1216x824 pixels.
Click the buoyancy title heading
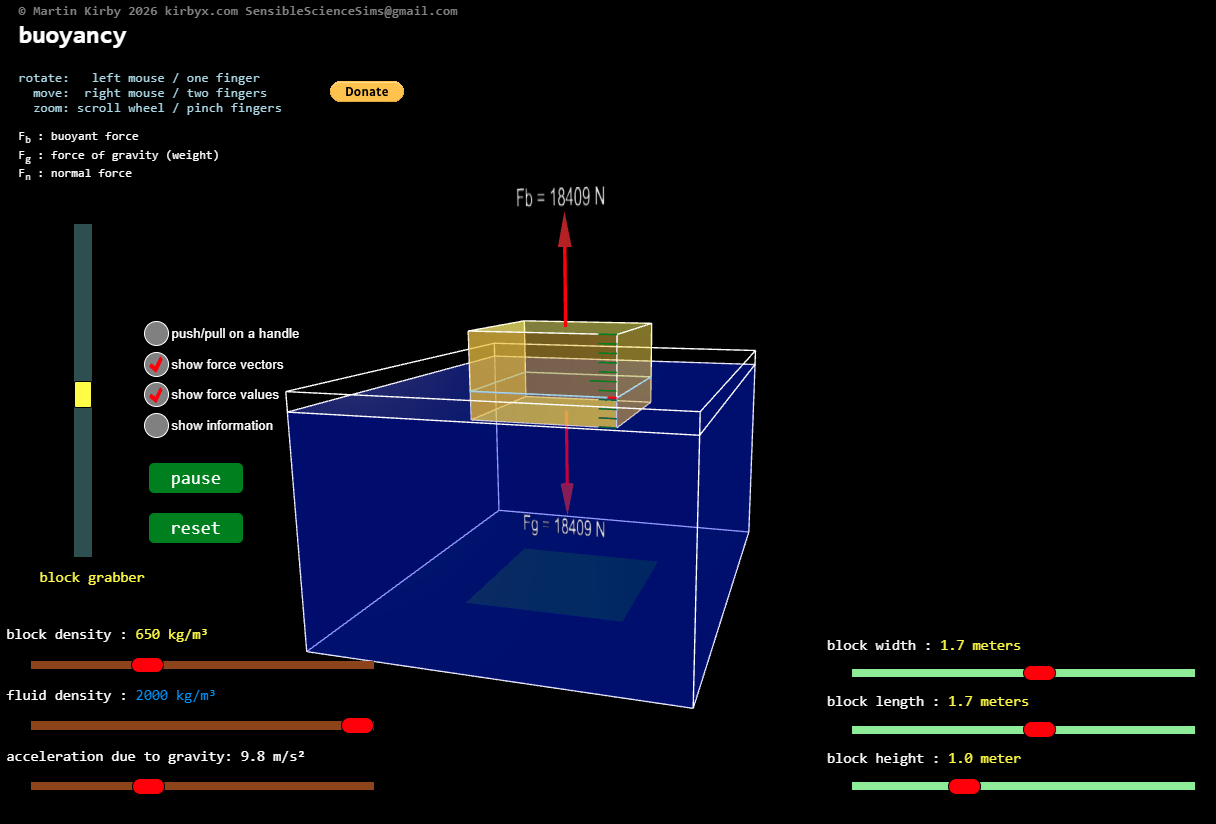[72, 35]
